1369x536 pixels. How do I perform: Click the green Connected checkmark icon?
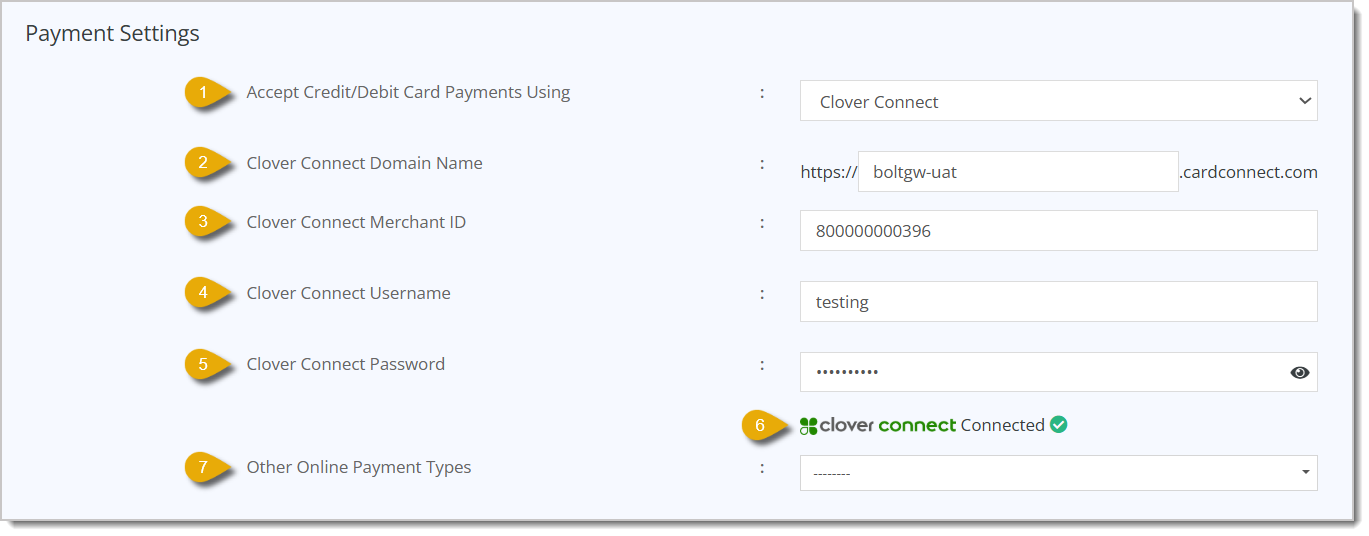[1059, 425]
